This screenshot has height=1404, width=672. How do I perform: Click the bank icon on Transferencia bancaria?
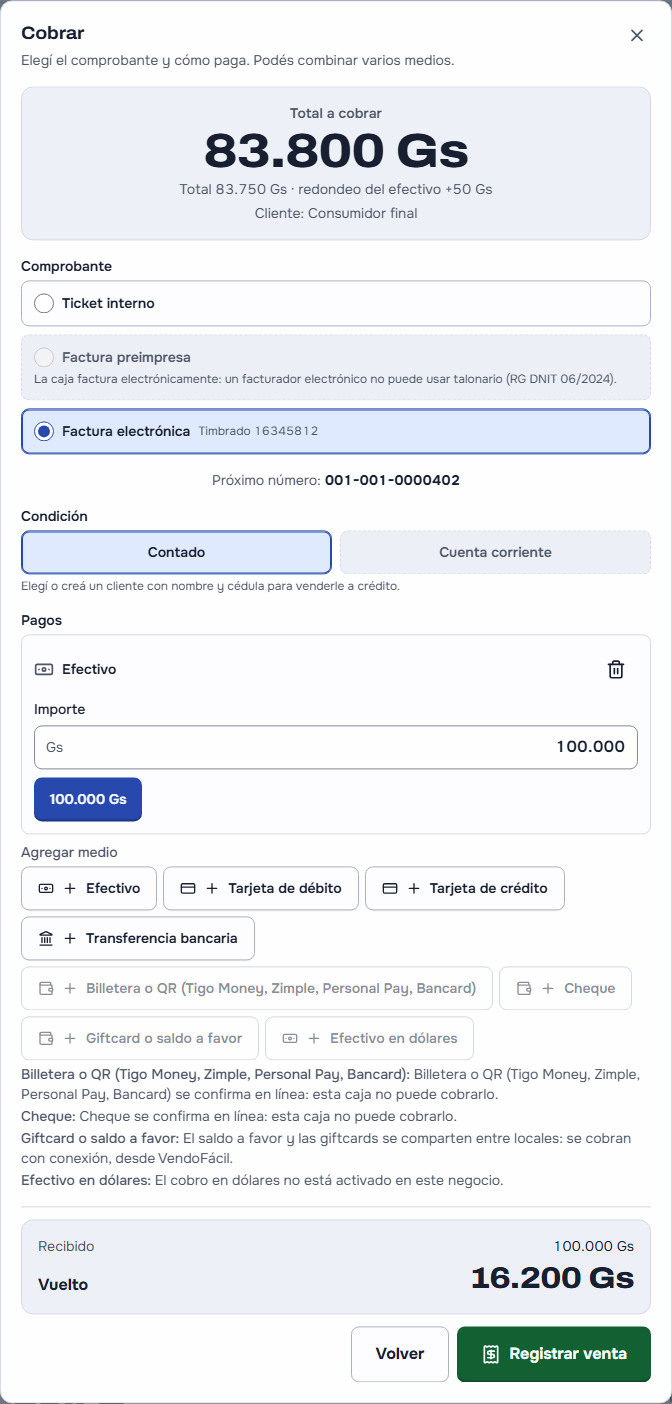(46, 938)
